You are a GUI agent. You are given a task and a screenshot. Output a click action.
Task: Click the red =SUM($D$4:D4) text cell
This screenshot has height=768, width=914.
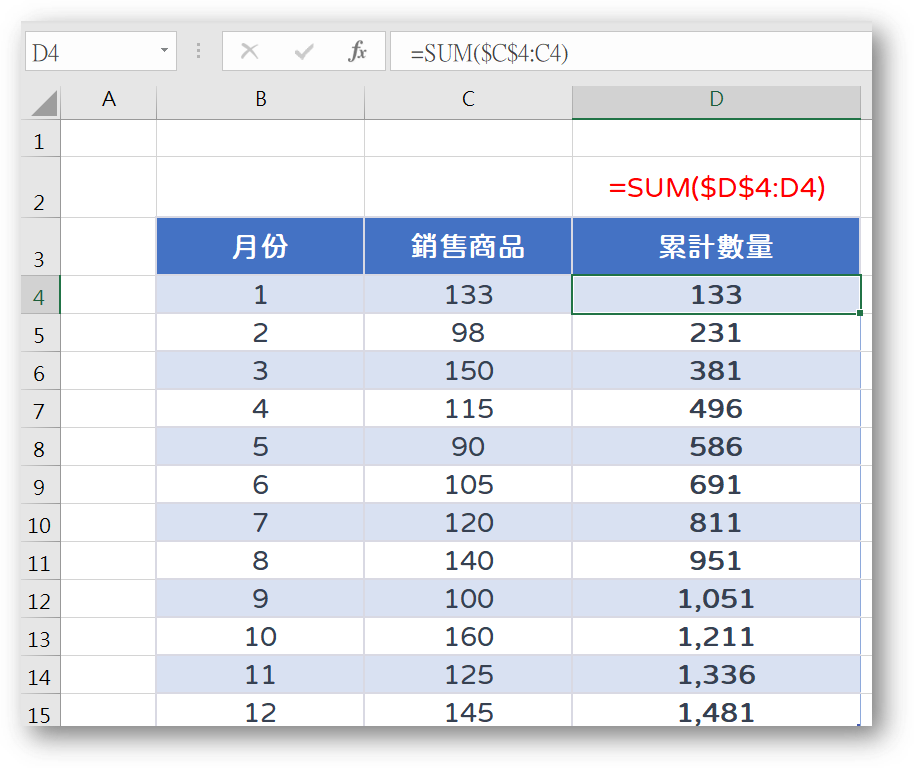click(x=716, y=188)
